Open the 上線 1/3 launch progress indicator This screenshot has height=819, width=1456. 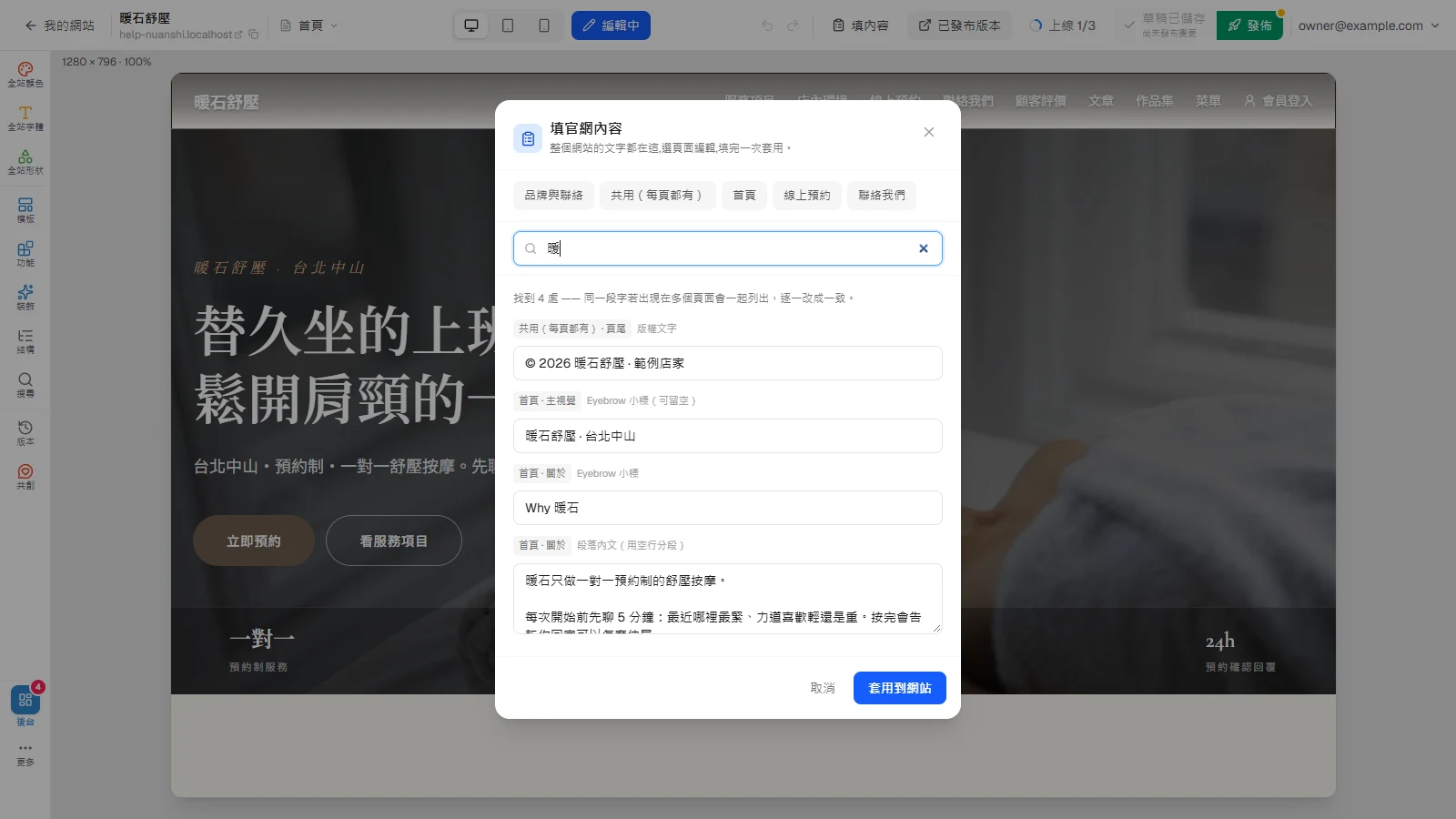tap(1063, 25)
